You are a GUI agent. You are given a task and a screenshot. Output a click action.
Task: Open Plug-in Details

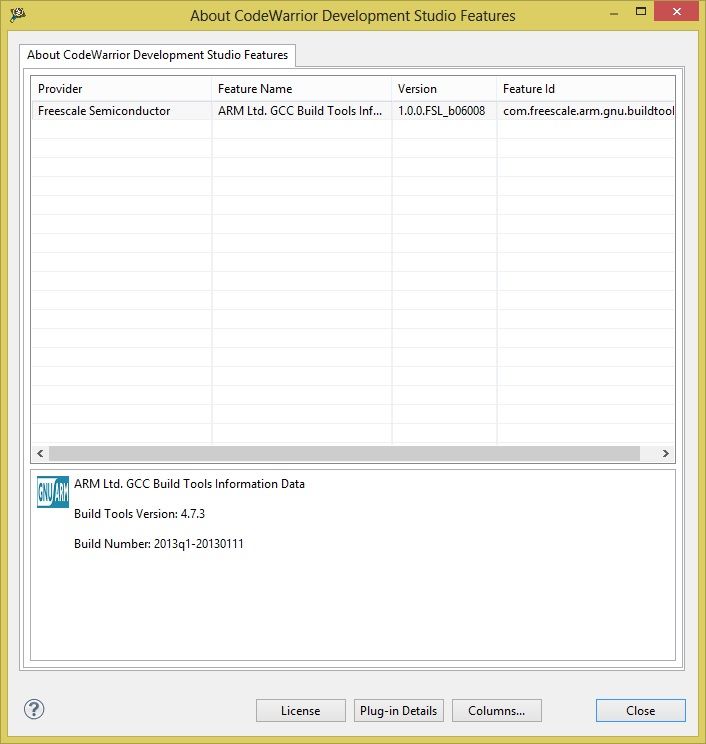(399, 710)
